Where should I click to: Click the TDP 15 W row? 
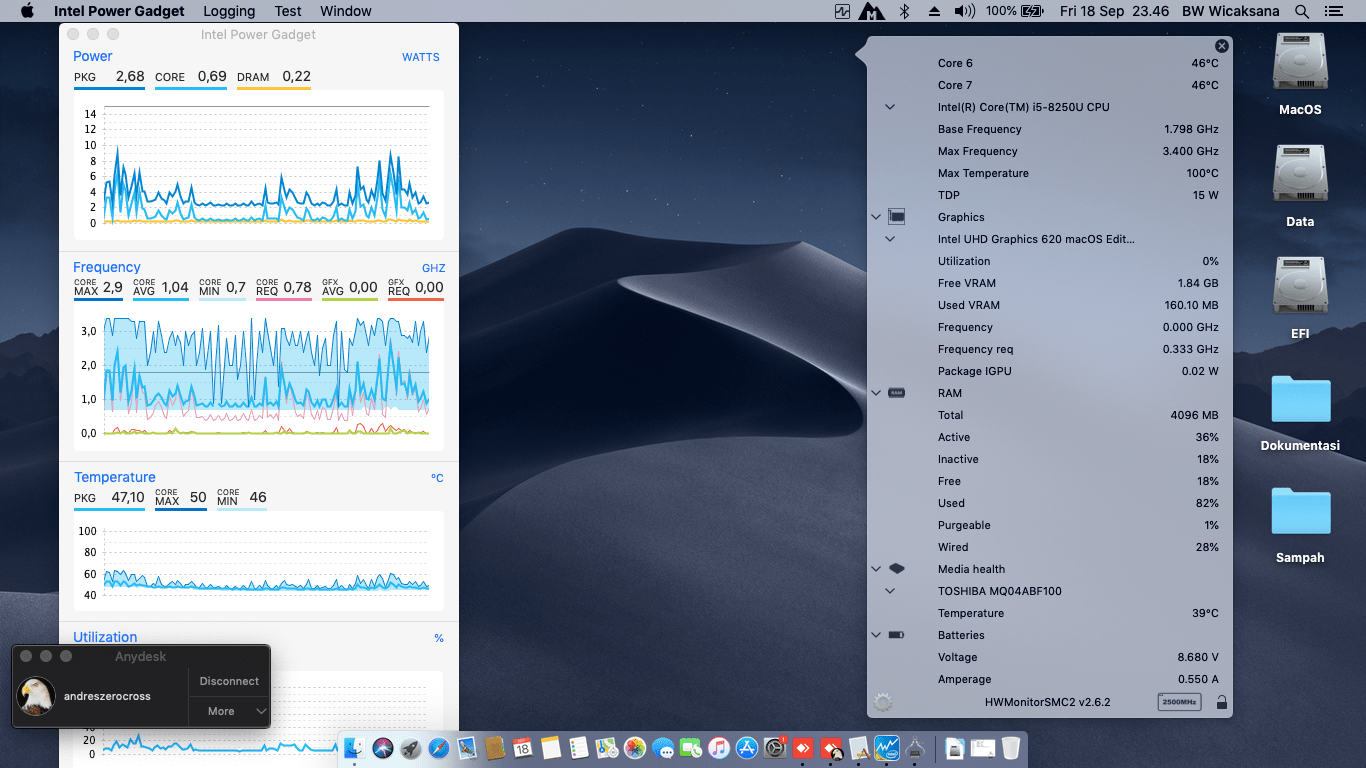[1050, 195]
